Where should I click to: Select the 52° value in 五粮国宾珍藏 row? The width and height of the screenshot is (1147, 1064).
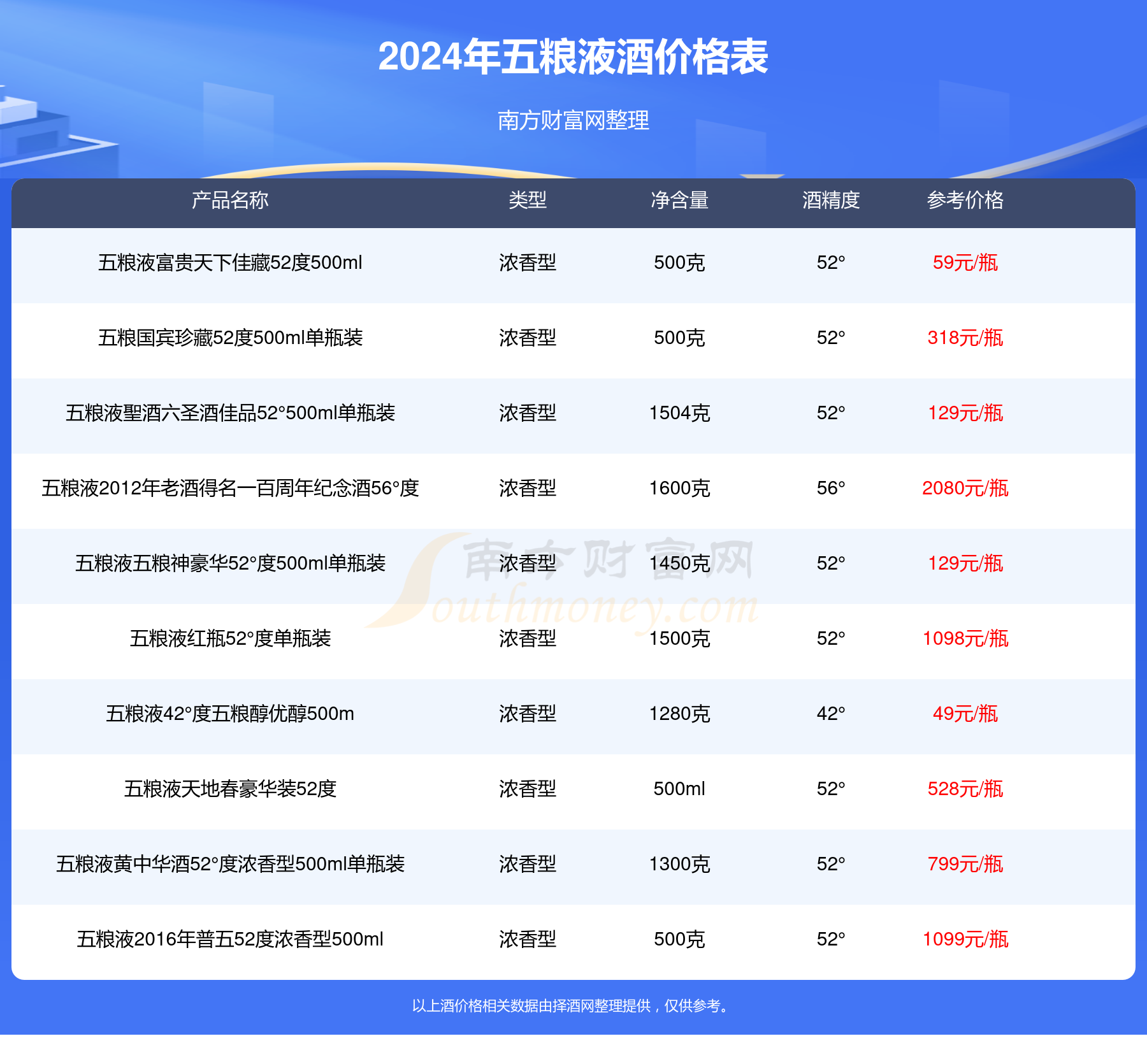pos(831,338)
